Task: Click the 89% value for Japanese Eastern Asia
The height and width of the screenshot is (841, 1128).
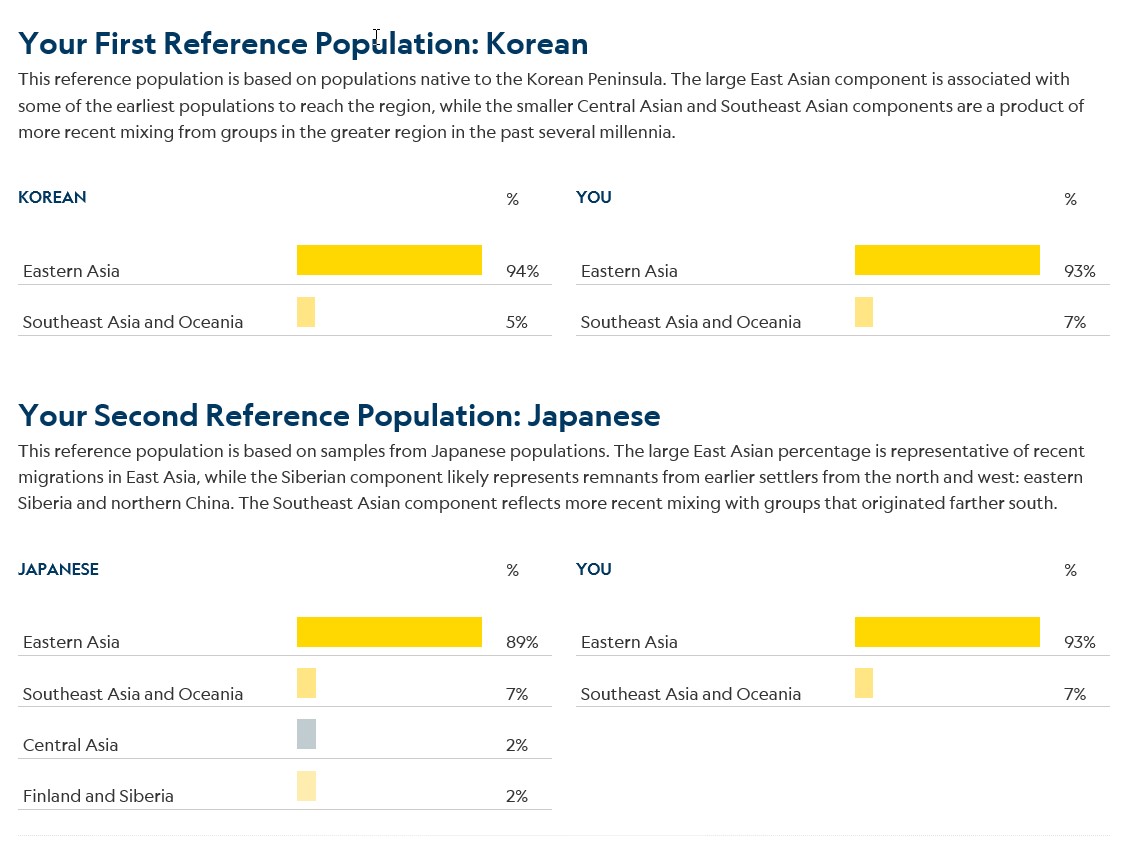Action: click(522, 642)
